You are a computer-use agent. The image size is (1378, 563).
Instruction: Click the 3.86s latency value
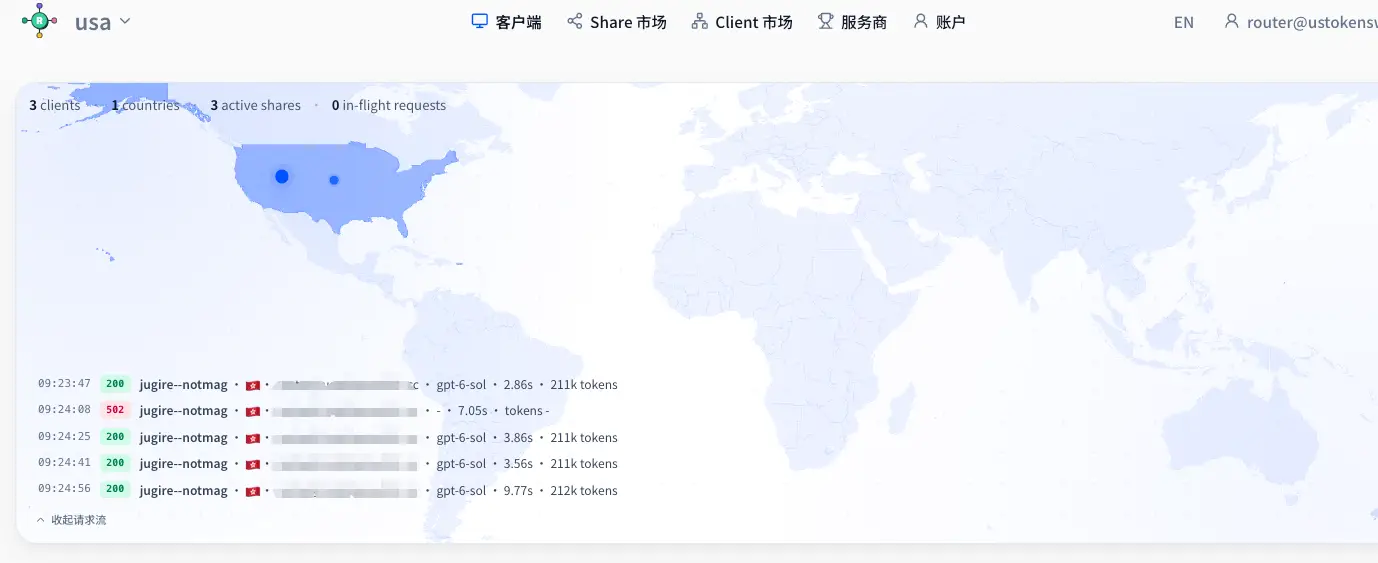coord(518,437)
